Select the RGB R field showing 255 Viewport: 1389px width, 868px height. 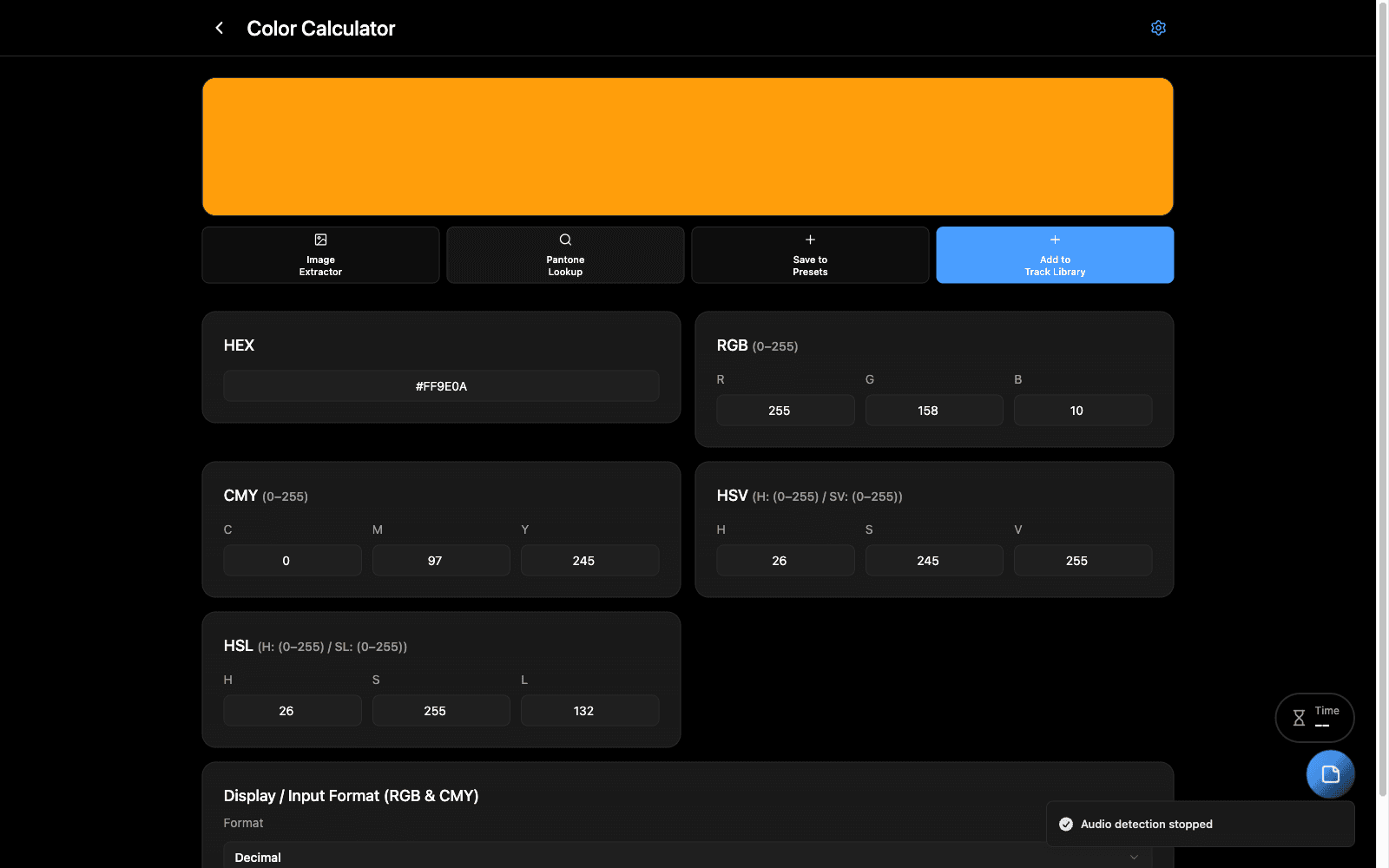coord(786,411)
